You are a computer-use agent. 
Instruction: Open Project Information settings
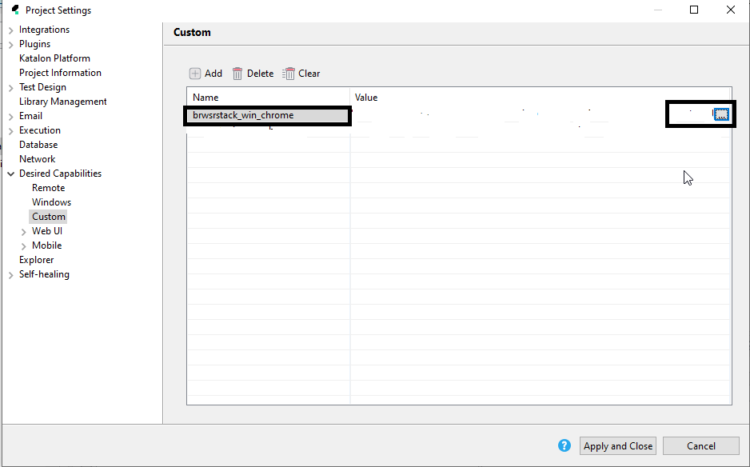pos(60,73)
